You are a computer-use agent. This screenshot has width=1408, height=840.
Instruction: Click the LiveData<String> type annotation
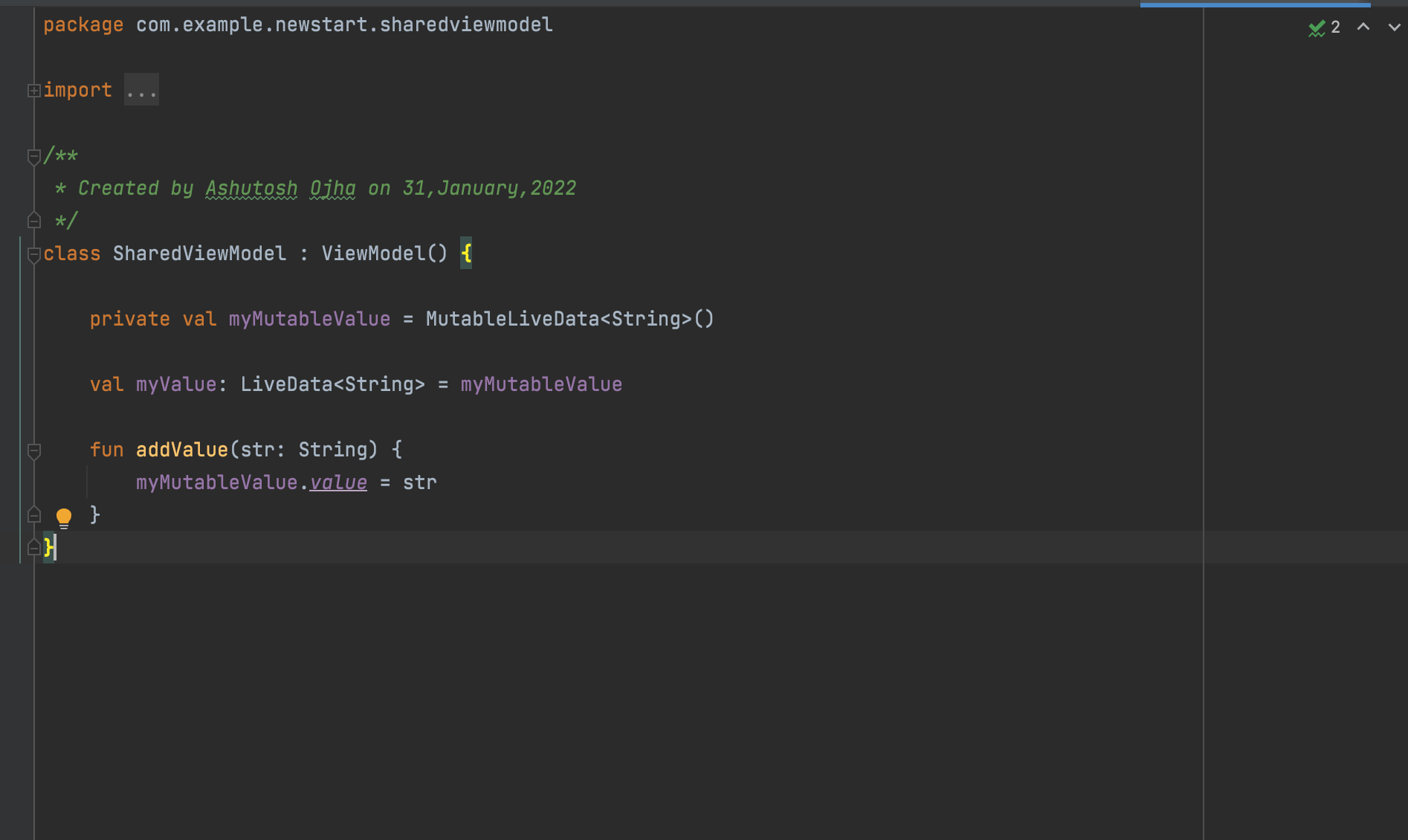coord(332,384)
